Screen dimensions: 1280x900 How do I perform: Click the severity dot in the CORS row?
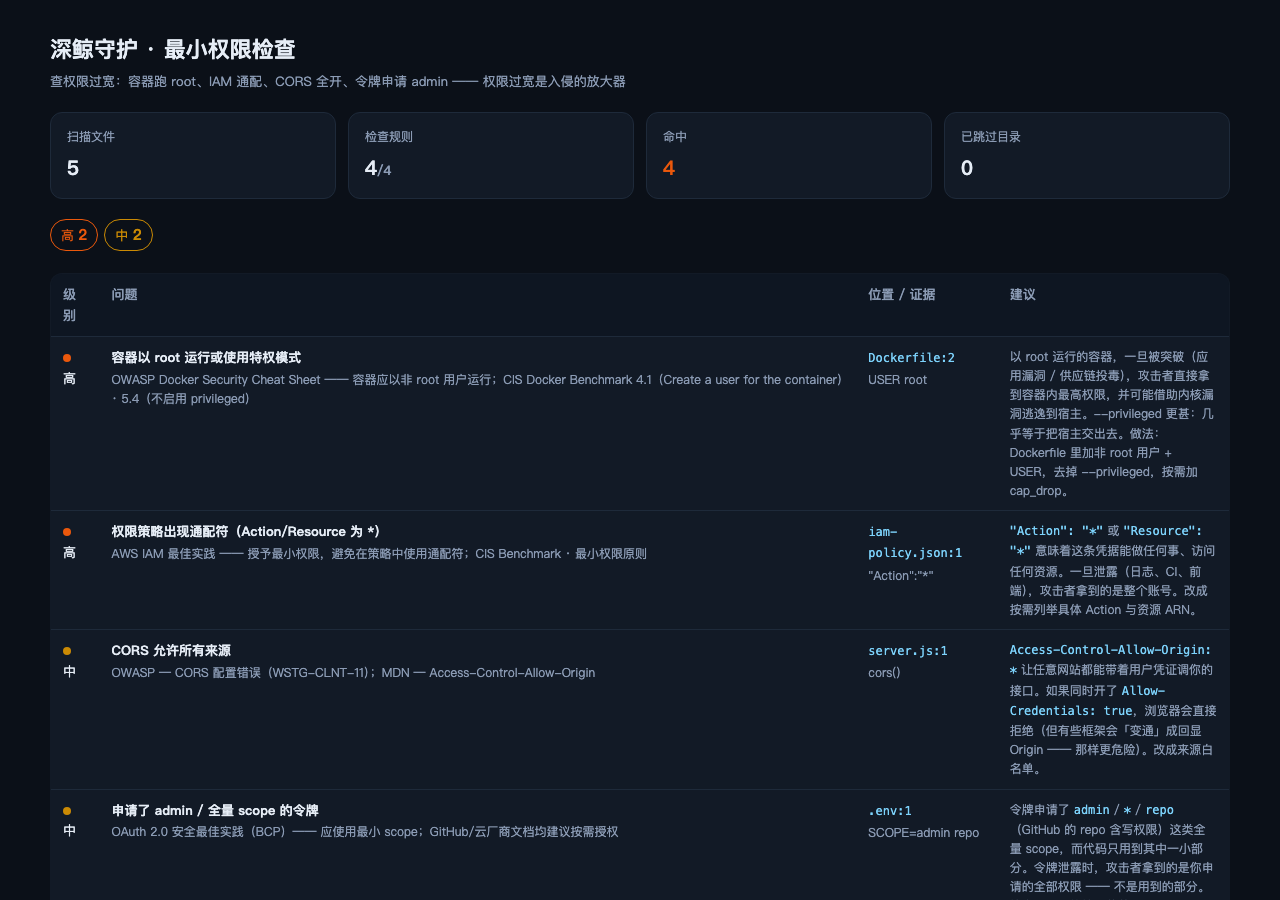coord(67,650)
